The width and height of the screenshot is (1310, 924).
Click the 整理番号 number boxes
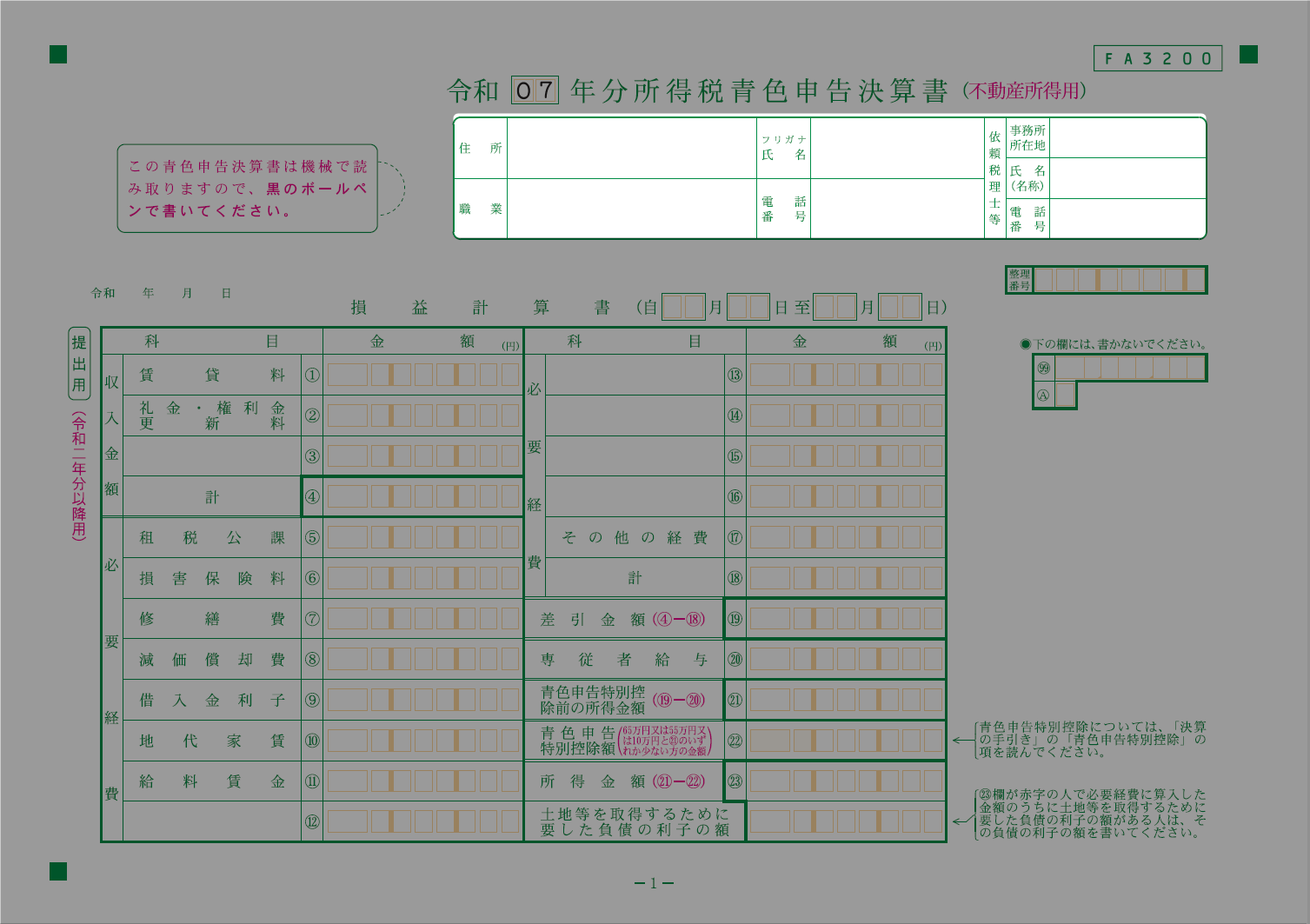click(1119, 280)
